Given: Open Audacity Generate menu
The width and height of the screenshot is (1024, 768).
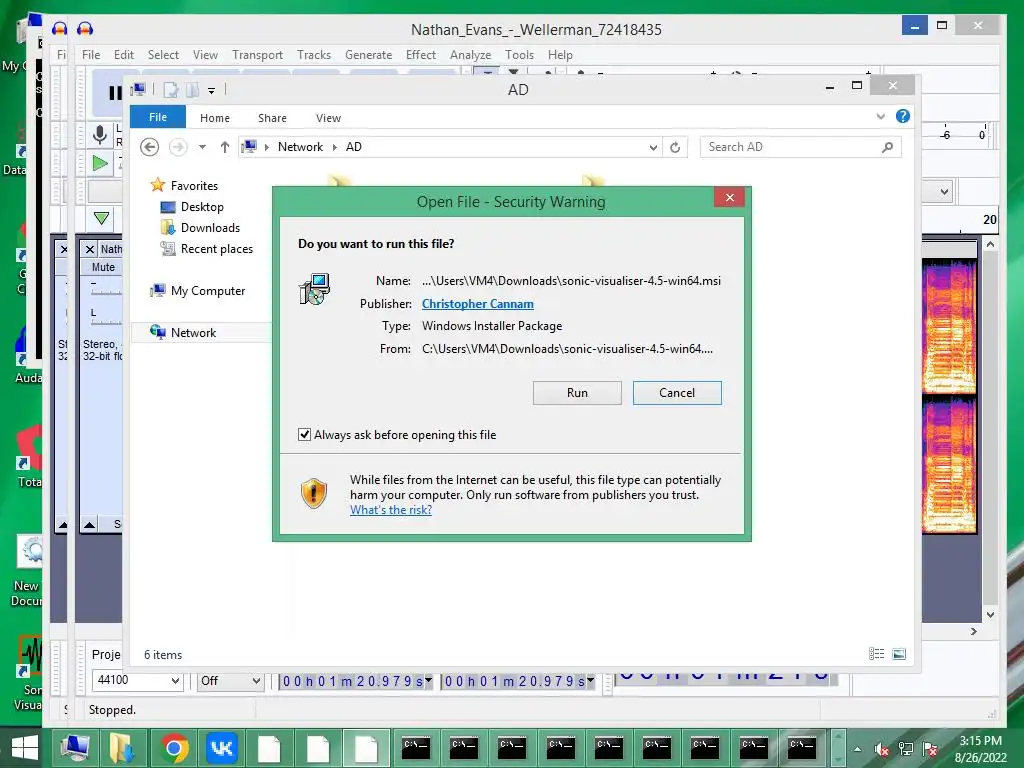Looking at the screenshot, I should click(x=368, y=55).
